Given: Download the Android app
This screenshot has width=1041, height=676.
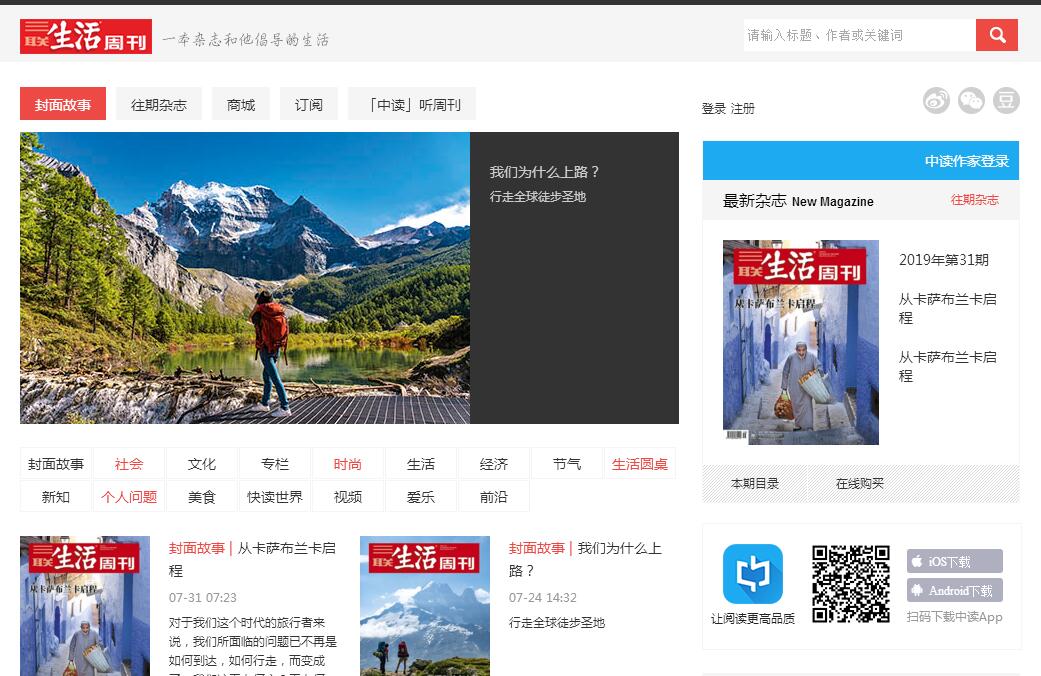Looking at the screenshot, I should click(x=954, y=591).
